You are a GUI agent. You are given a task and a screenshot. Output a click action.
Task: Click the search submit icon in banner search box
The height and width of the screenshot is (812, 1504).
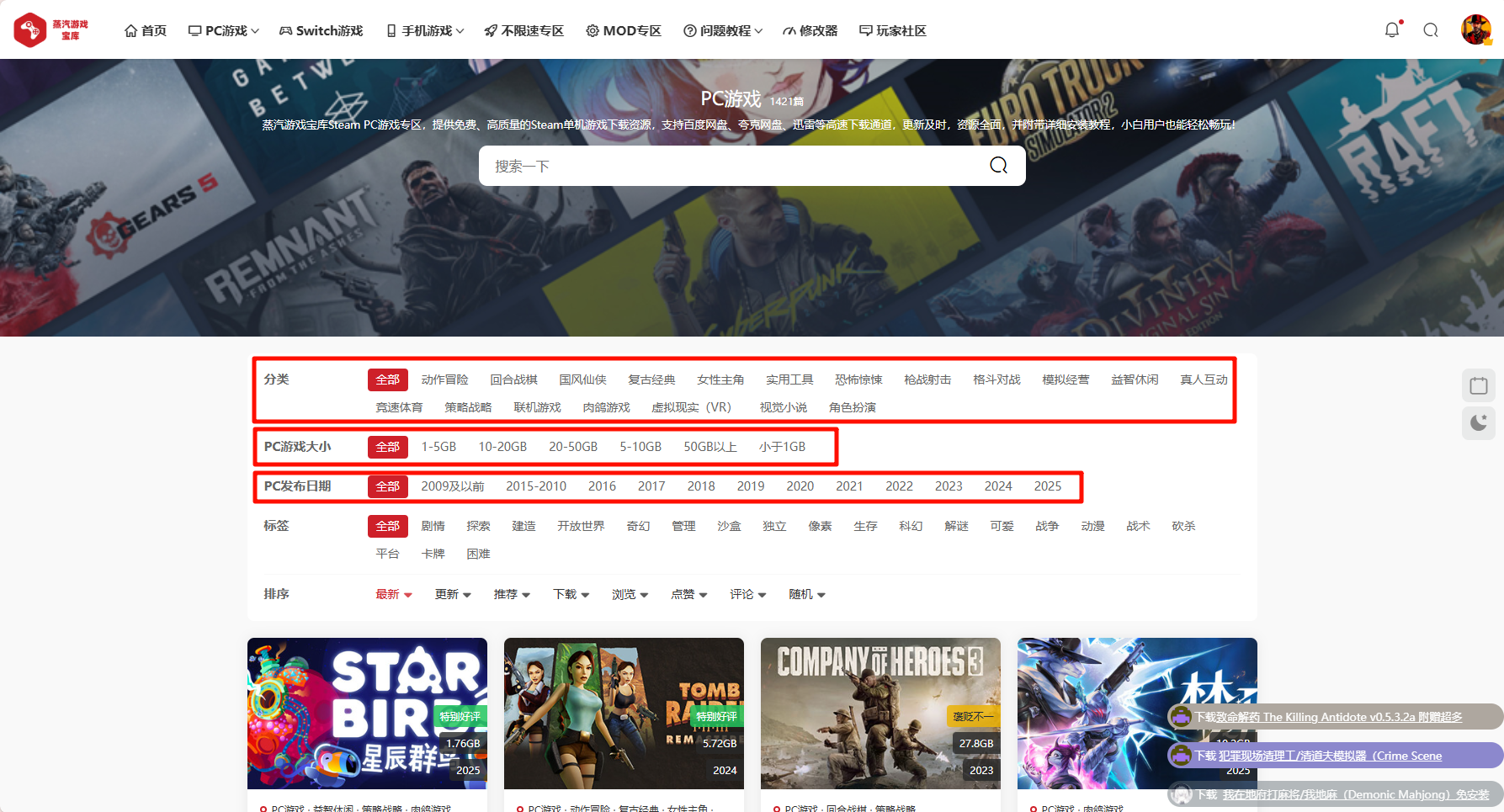999,166
